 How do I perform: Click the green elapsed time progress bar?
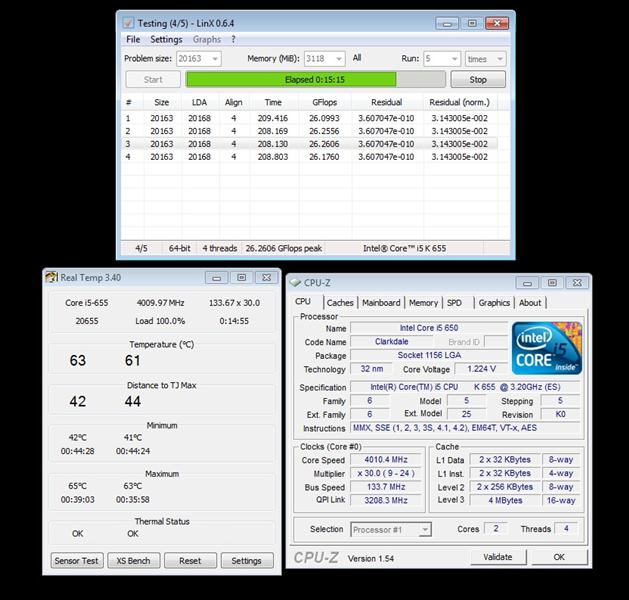point(315,80)
